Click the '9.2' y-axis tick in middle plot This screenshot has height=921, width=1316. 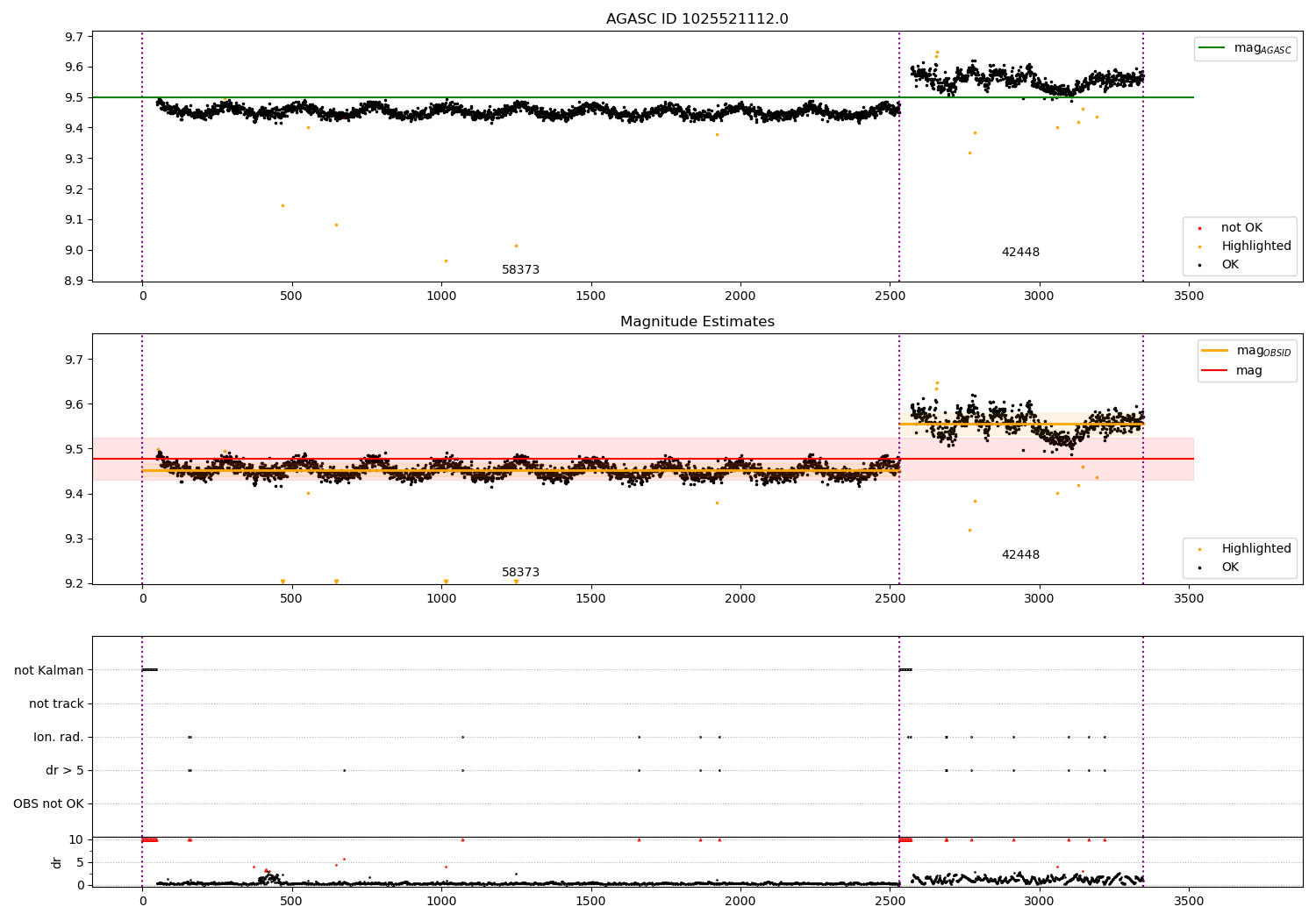click(75, 583)
